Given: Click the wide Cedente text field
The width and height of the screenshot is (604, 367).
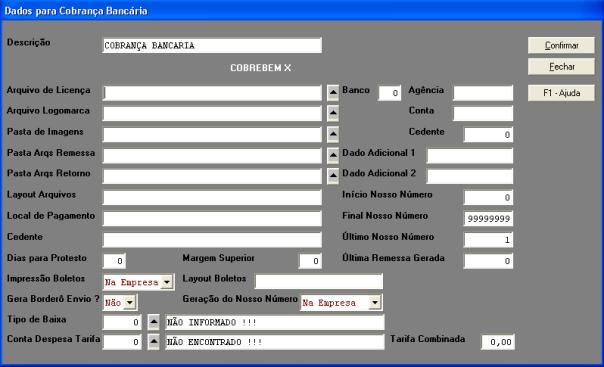Looking at the screenshot, I should click(212, 240).
